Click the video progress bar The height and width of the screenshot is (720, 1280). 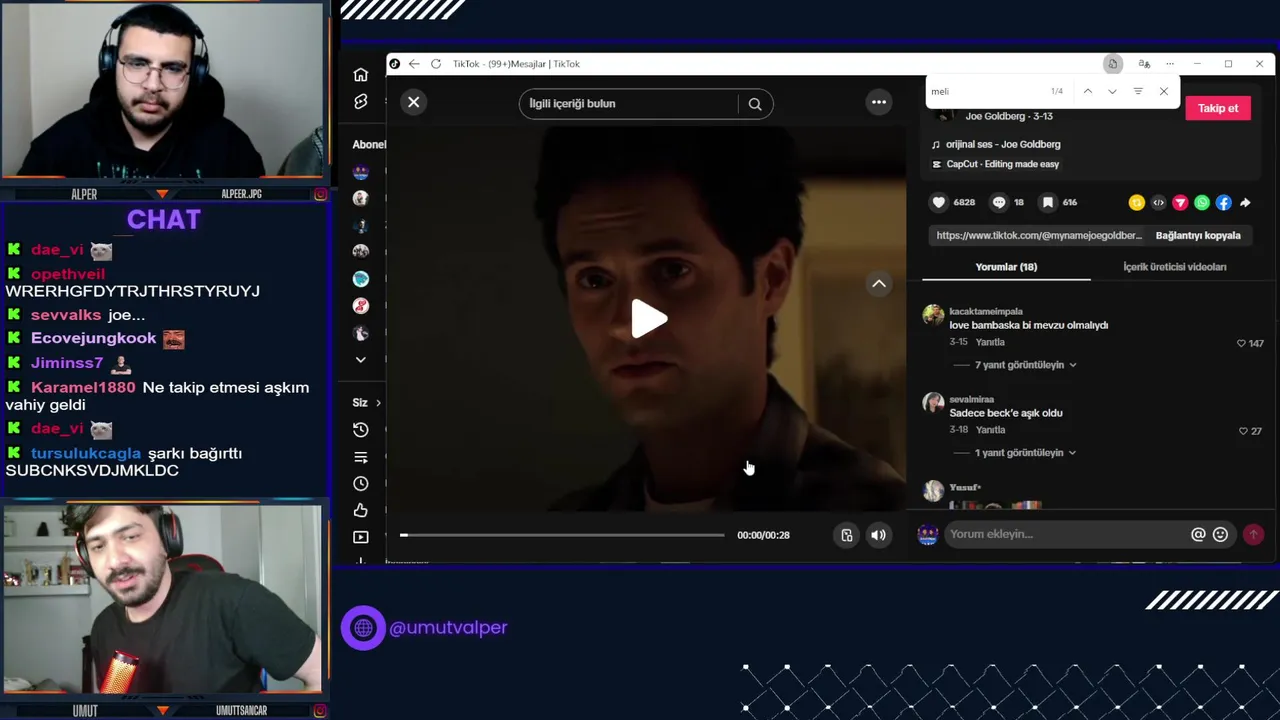point(562,535)
